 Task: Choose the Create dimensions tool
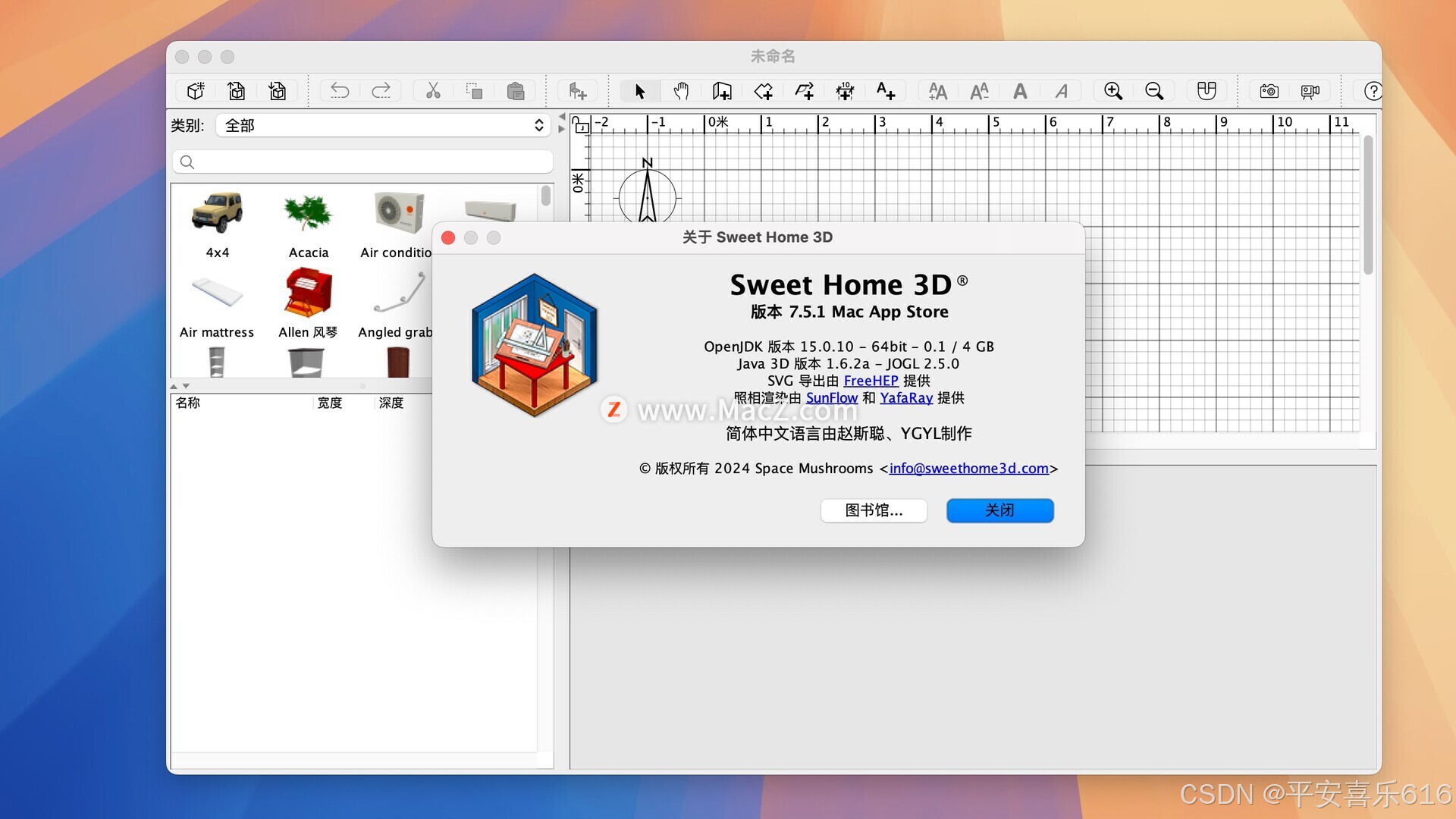pos(845,91)
